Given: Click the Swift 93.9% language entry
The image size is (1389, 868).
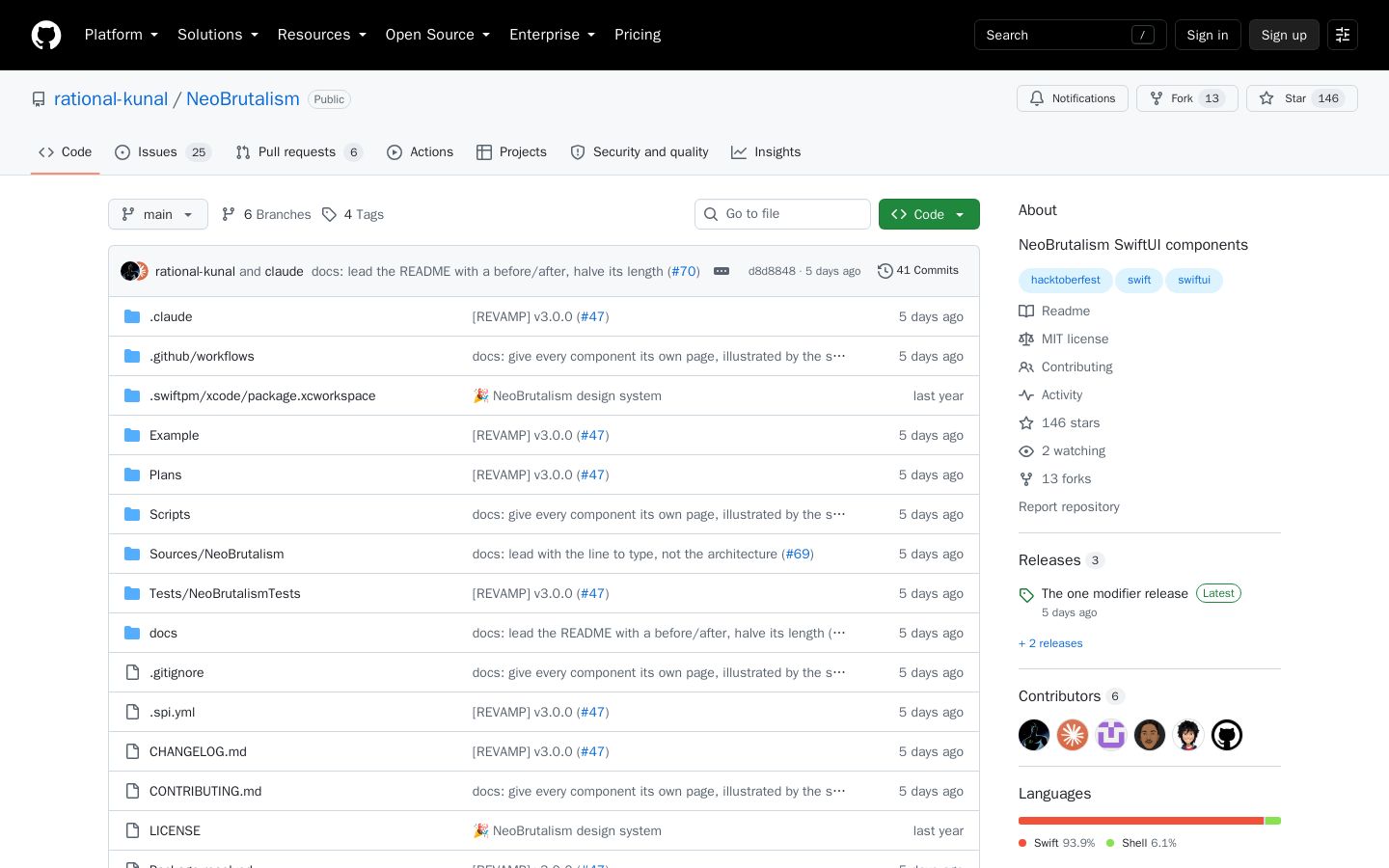Looking at the screenshot, I should (1057, 843).
